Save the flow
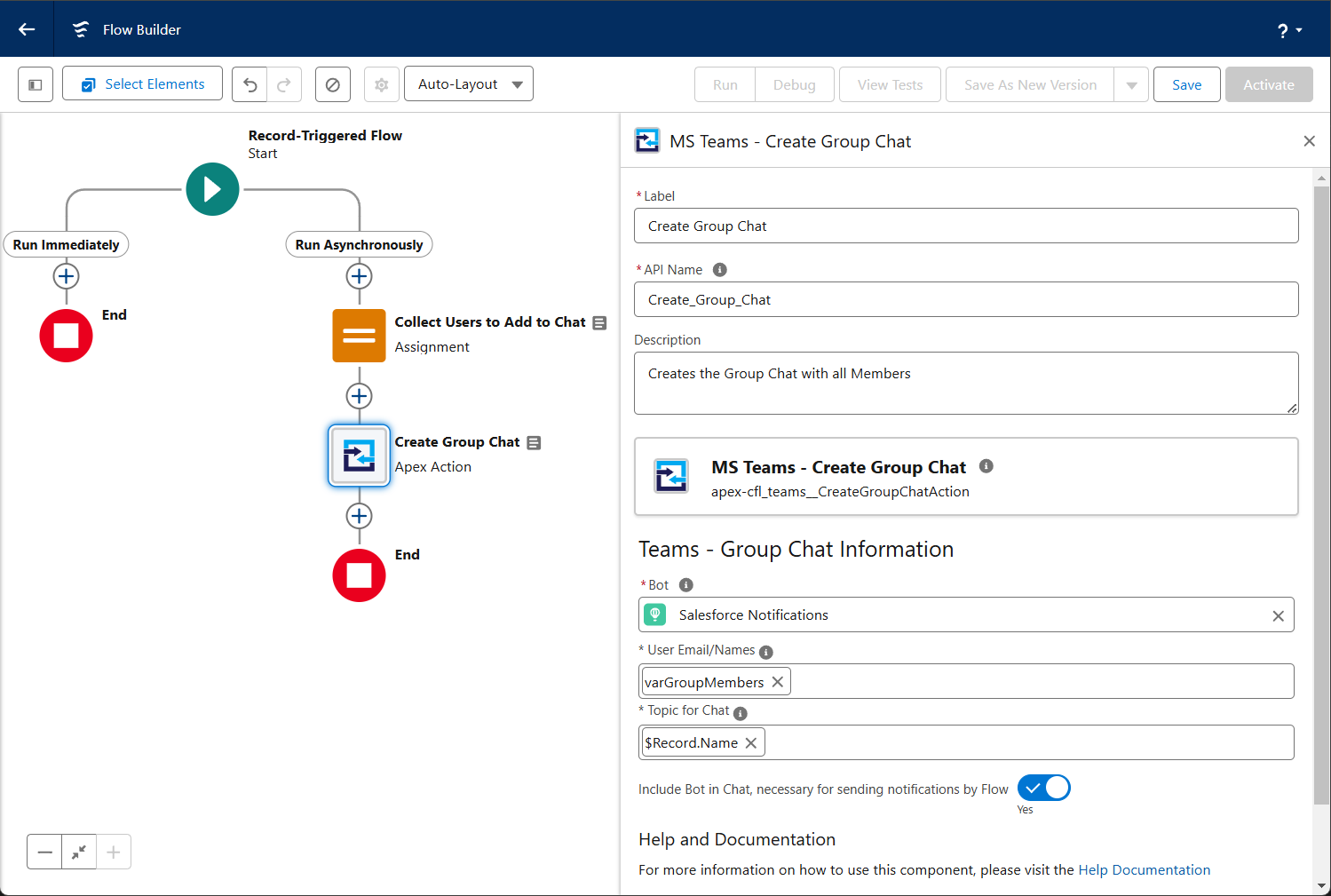Image resolution: width=1331 pixels, height=896 pixels. pos(1187,84)
